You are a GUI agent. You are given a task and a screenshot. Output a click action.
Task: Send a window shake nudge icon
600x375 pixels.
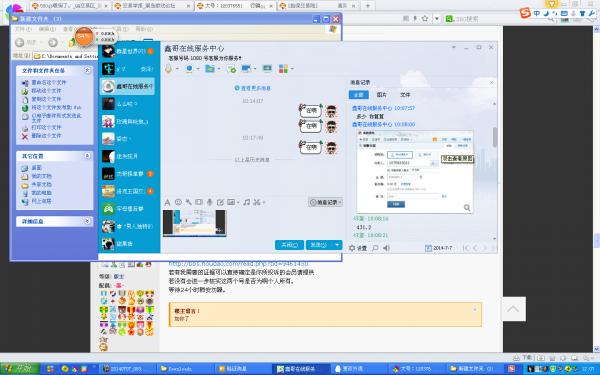tap(199, 202)
